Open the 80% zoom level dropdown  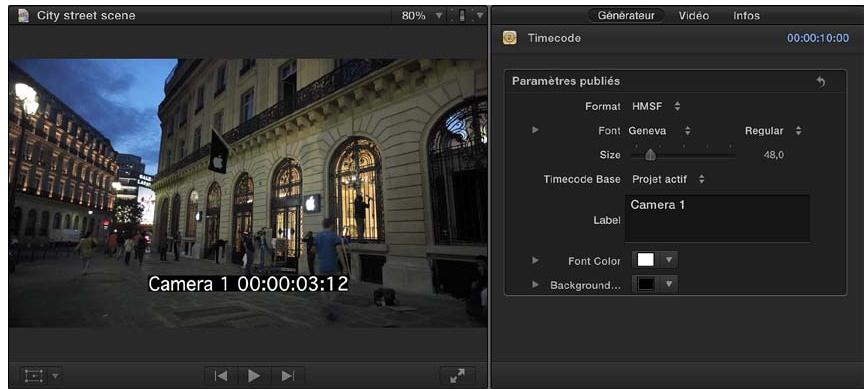(421, 16)
